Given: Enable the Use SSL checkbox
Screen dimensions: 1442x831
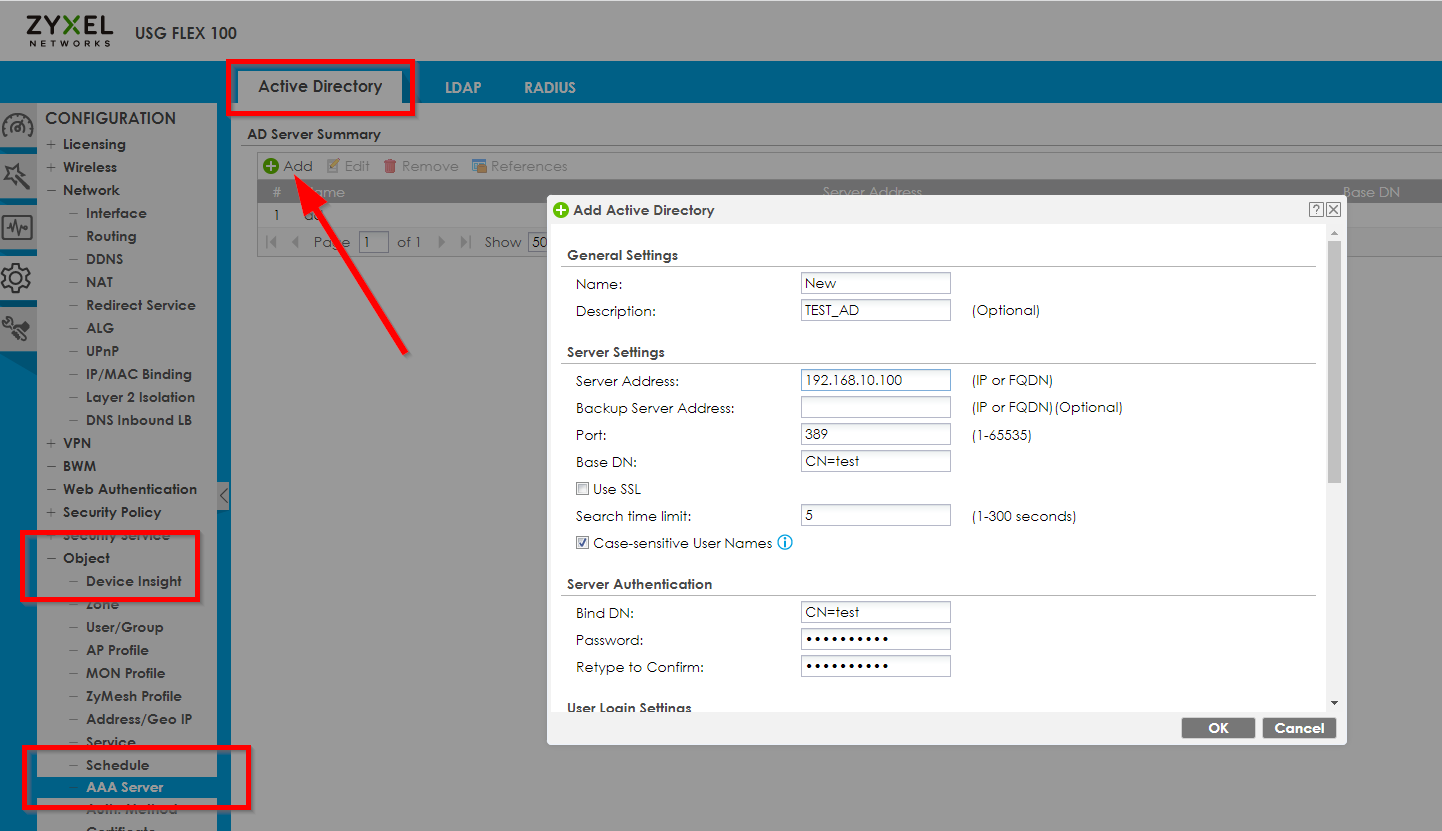Looking at the screenshot, I should (582, 489).
